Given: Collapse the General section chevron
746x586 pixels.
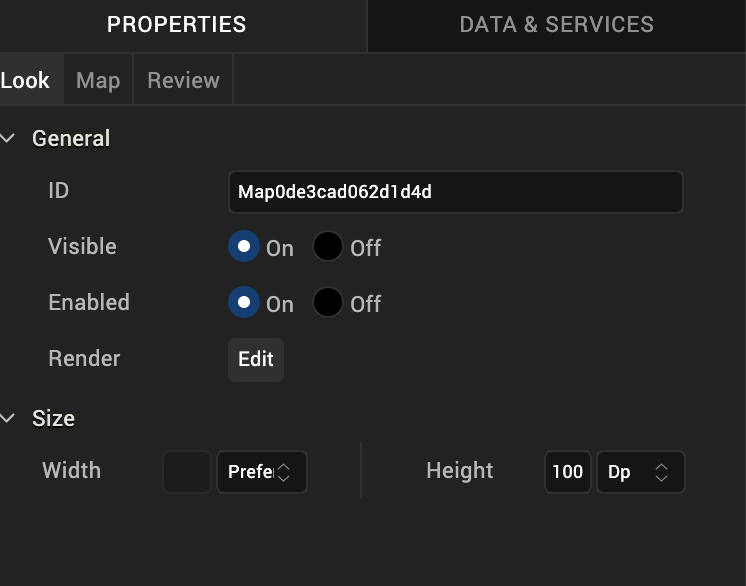Looking at the screenshot, I should point(9,139).
